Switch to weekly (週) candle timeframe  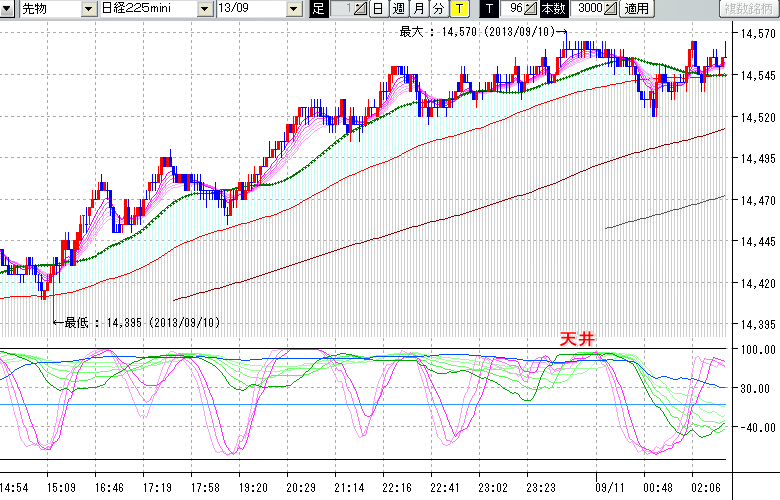click(398, 9)
